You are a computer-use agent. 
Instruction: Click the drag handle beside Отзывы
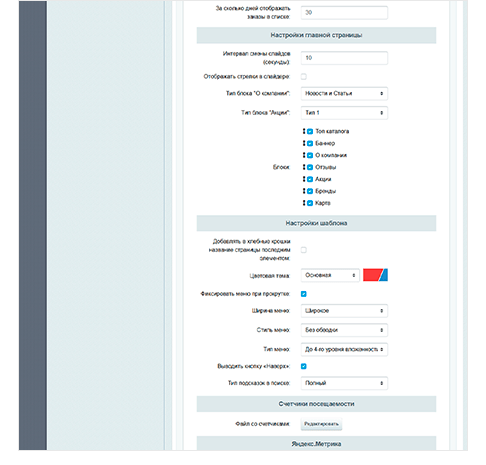(x=304, y=167)
